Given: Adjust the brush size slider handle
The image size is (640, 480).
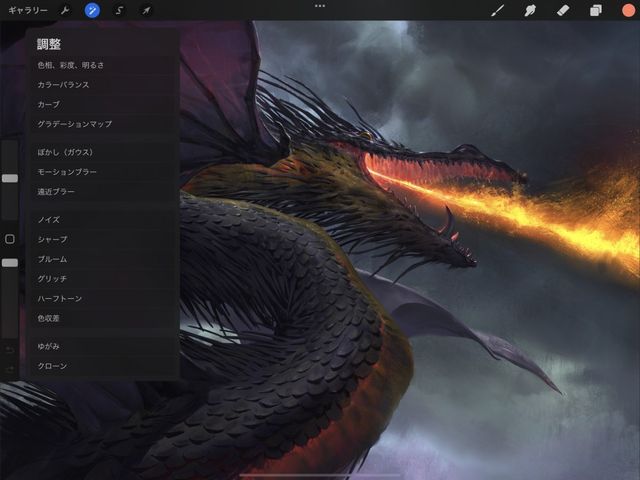Looking at the screenshot, I should click(10, 178).
